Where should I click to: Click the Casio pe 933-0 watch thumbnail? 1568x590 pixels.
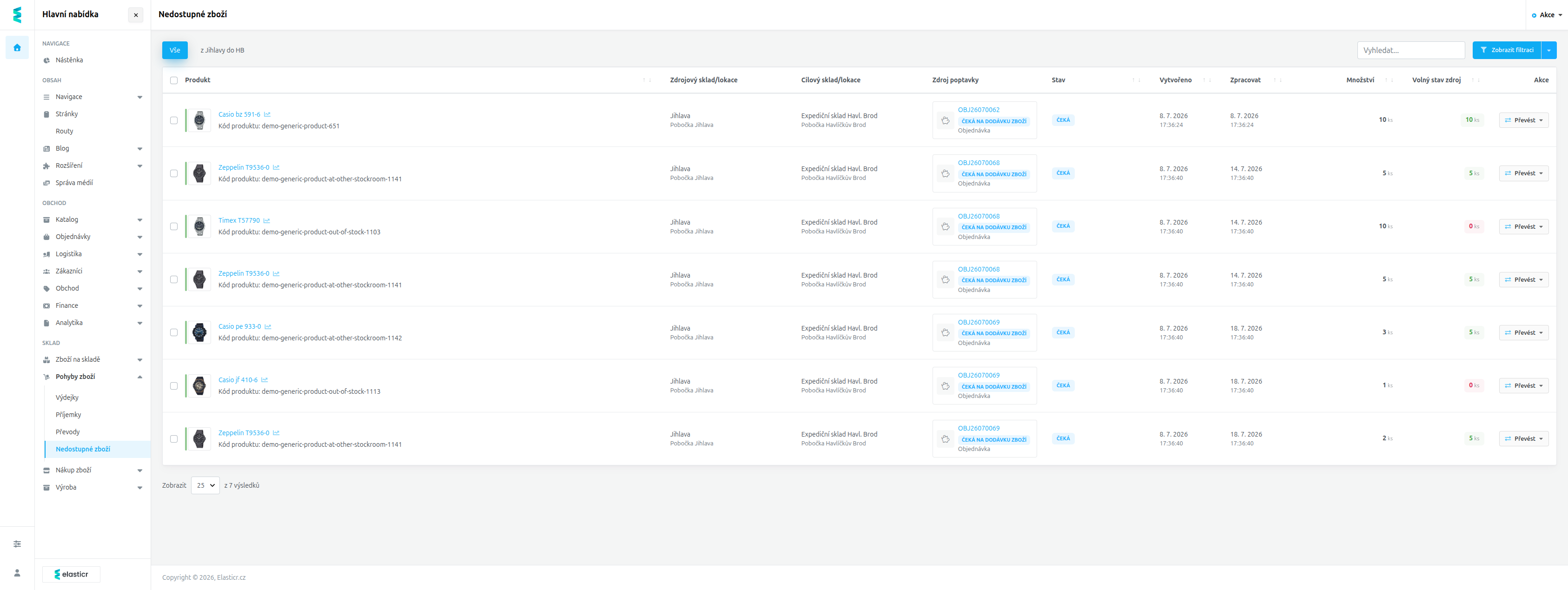[x=199, y=332]
